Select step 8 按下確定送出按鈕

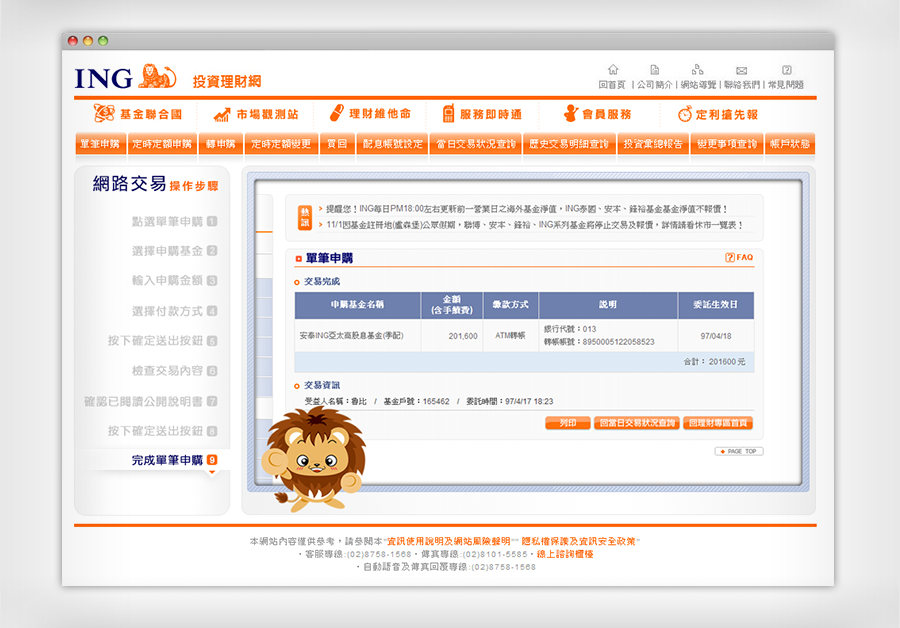162,431
